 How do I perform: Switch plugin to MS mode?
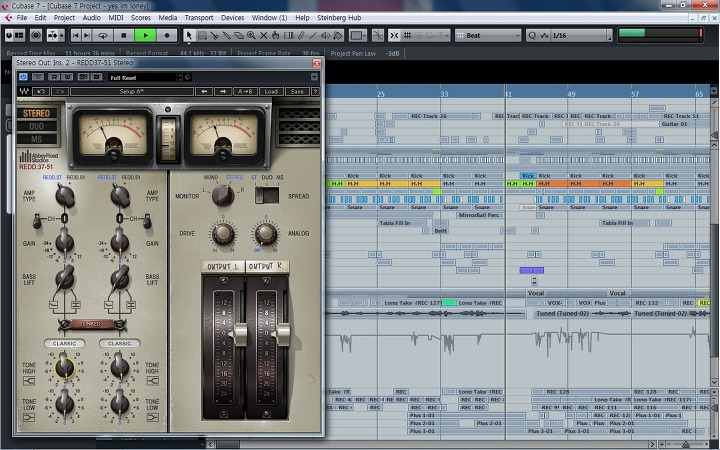click(37, 139)
